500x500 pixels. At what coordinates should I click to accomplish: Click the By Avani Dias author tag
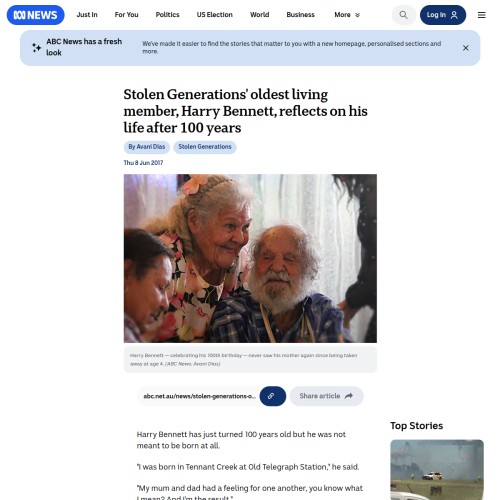147,147
